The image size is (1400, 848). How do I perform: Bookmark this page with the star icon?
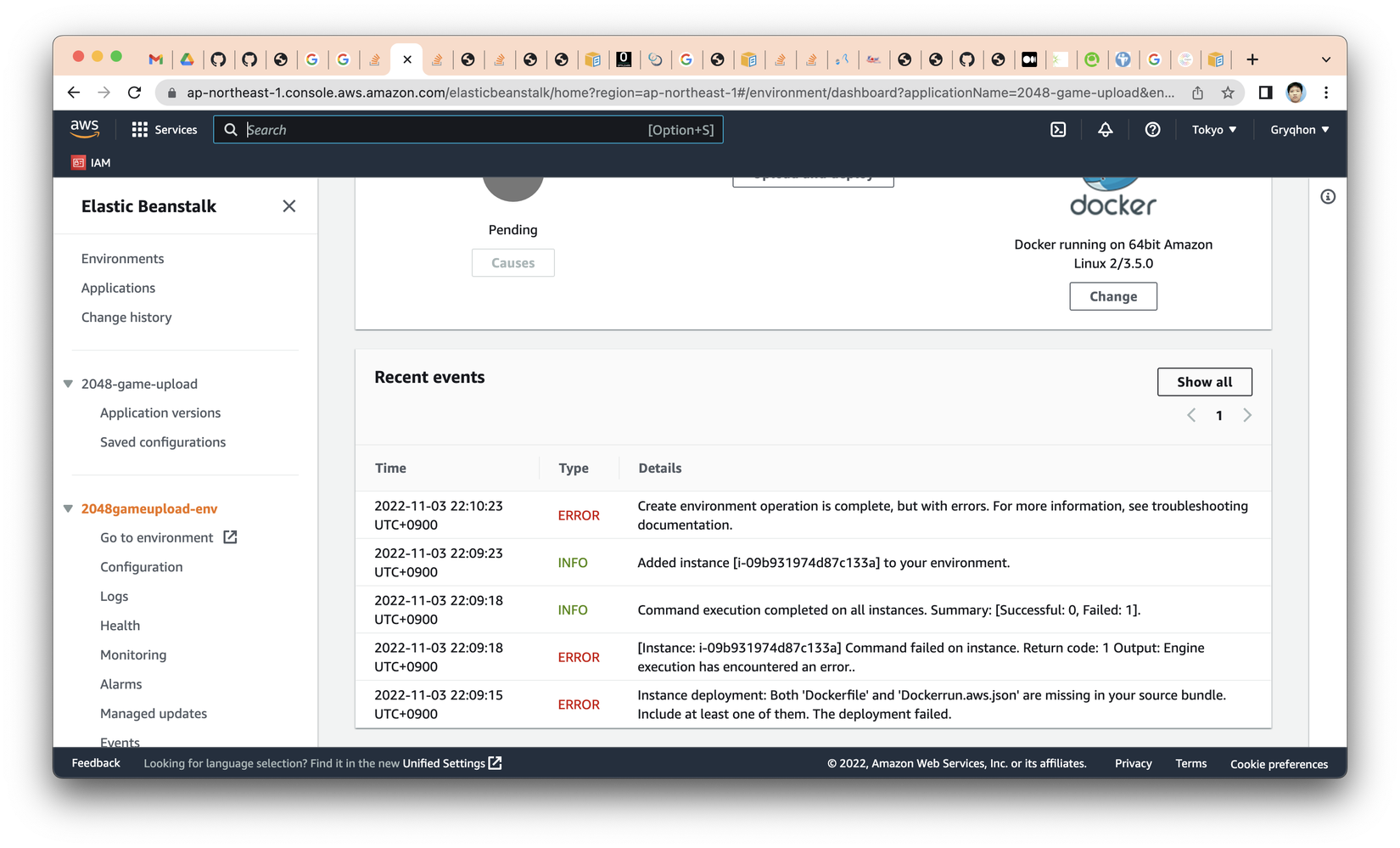pyautogui.click(x=1228, y=93)
